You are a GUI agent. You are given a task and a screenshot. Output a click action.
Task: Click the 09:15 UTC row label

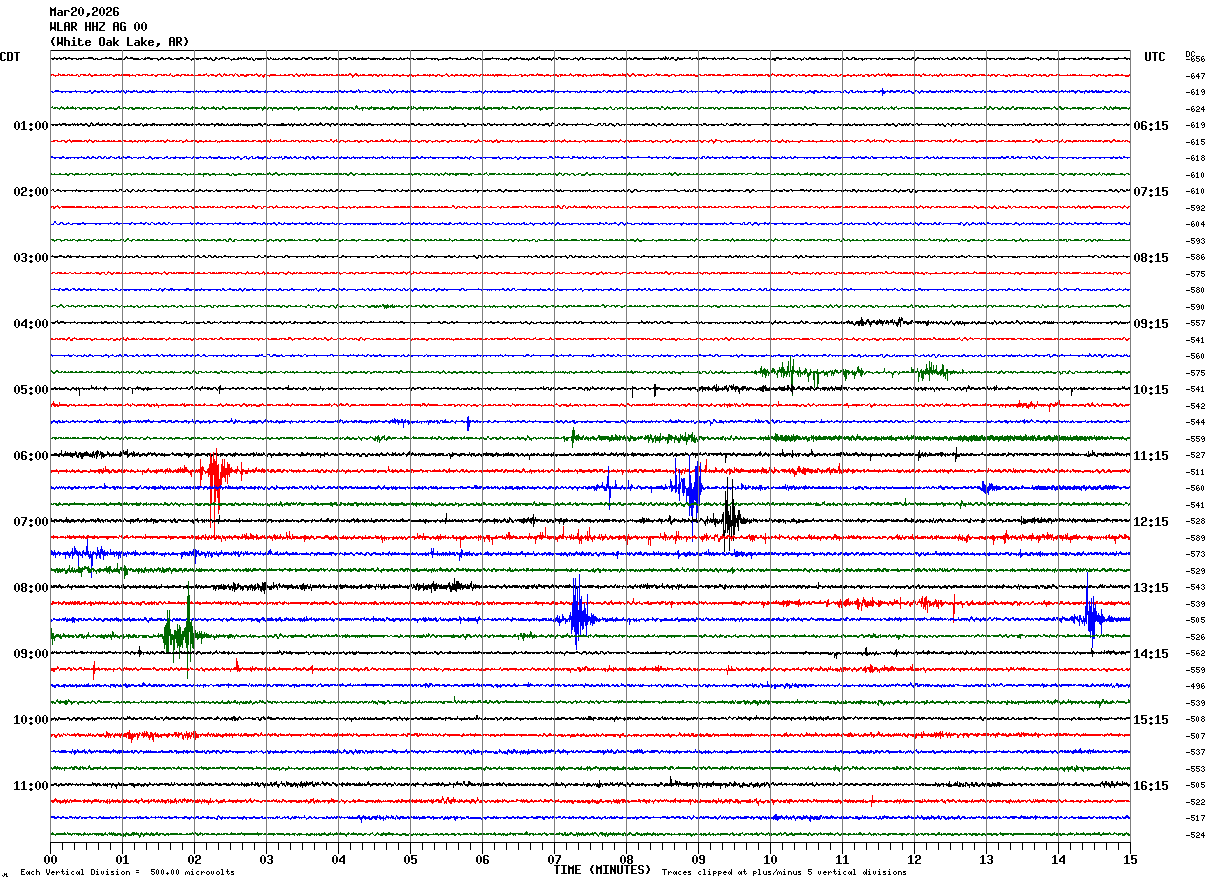tap(1150, 324)
